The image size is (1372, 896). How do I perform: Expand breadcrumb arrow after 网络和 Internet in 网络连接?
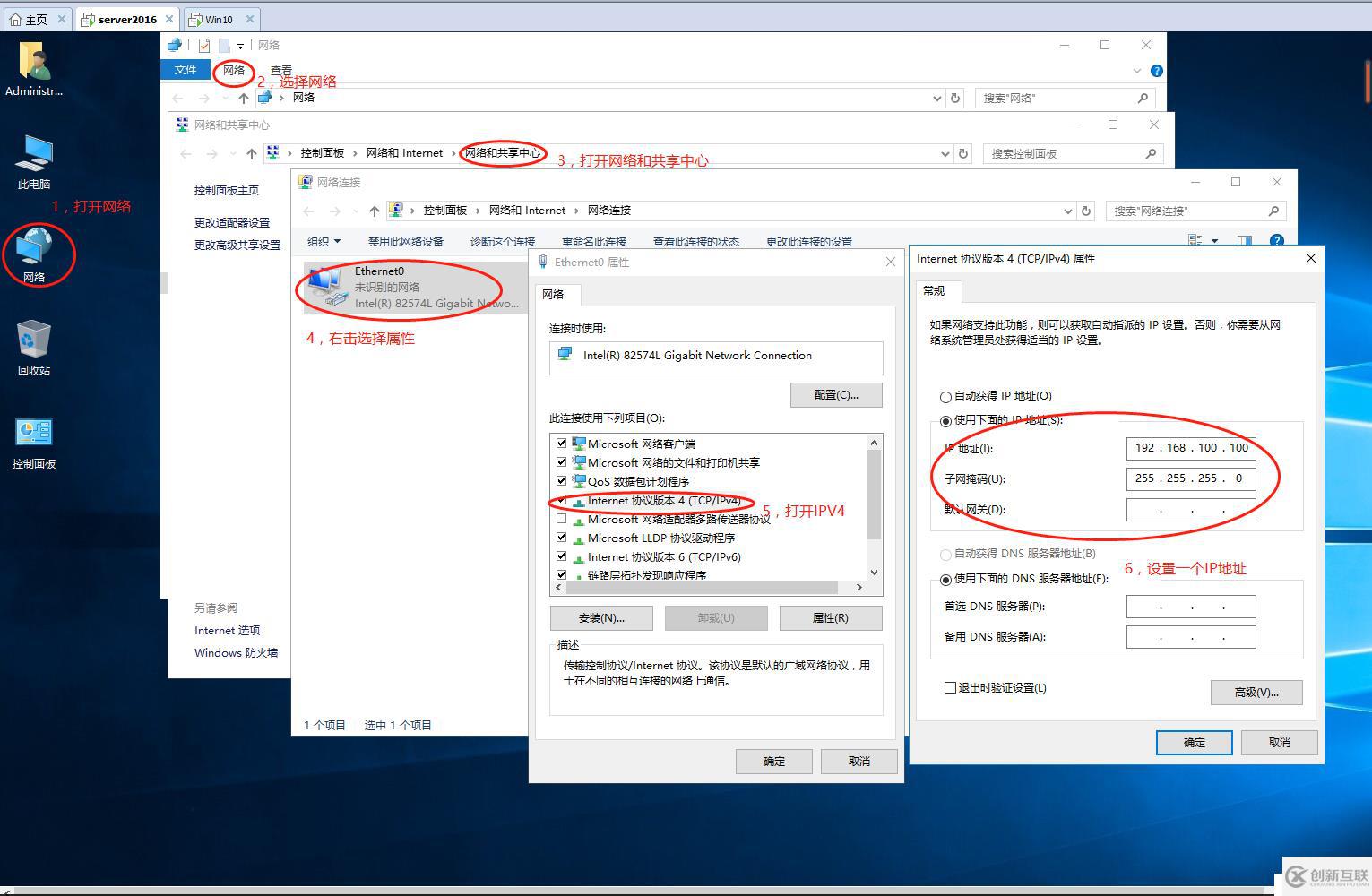[576, 211]
